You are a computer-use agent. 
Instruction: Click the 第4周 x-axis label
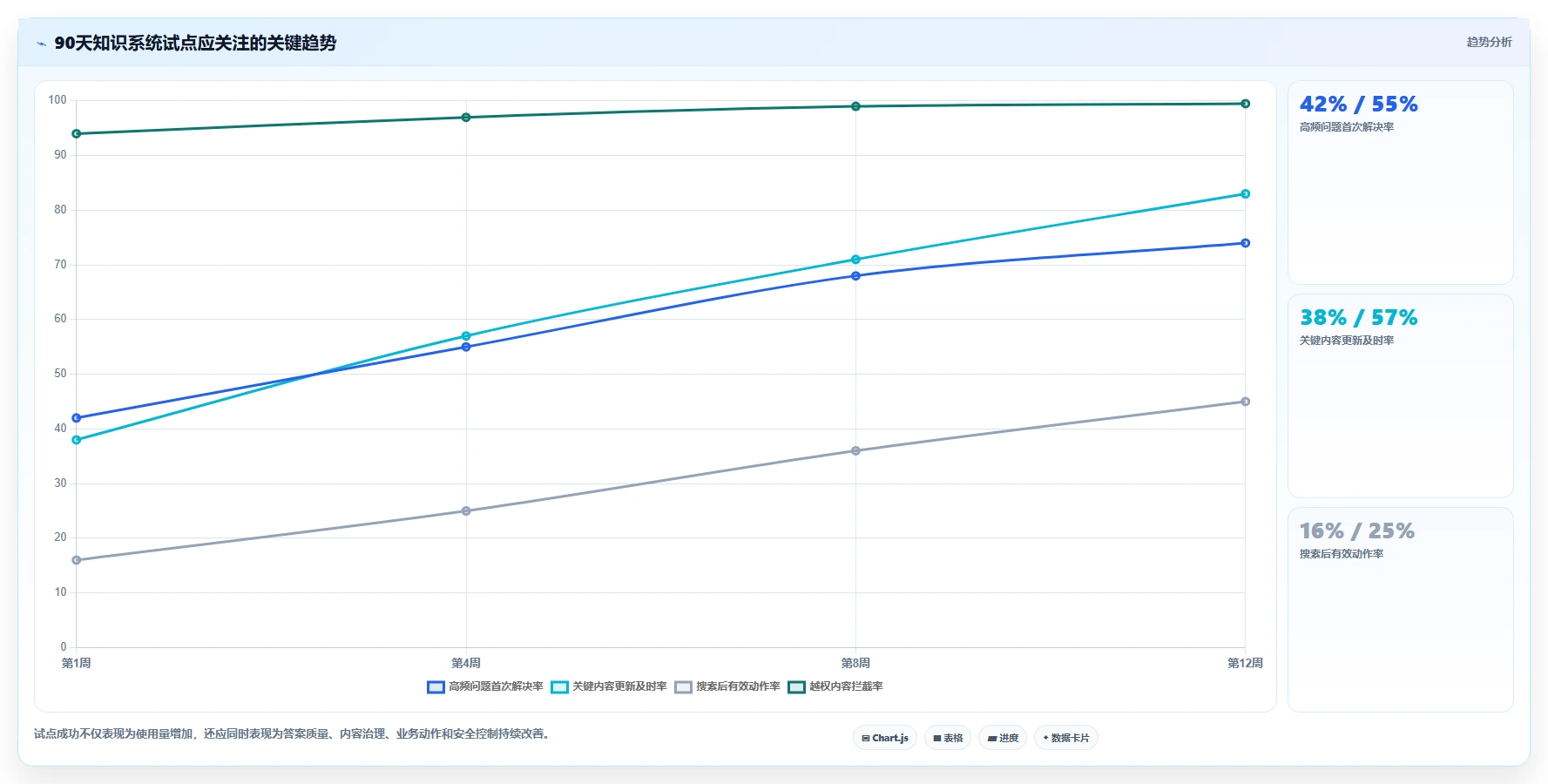click(466, 664)
